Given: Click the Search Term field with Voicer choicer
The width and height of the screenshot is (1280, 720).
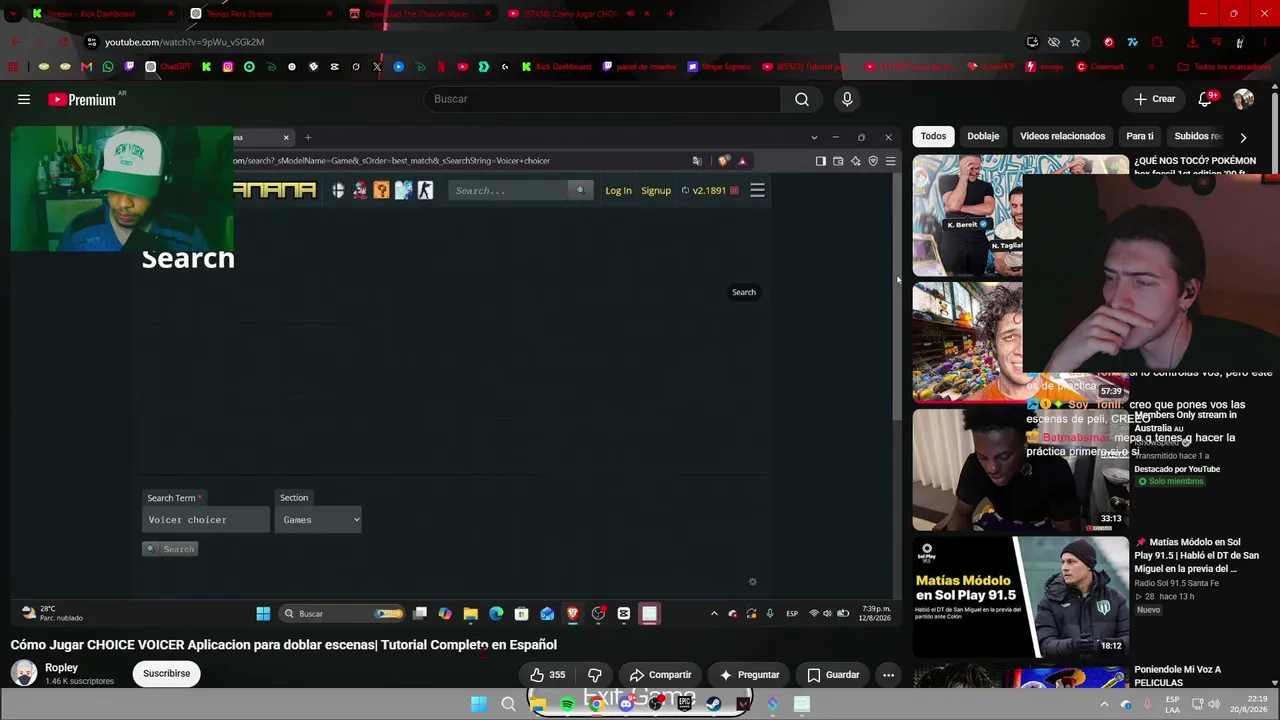Looking at the screenshot, I should (x=206, y=520).
